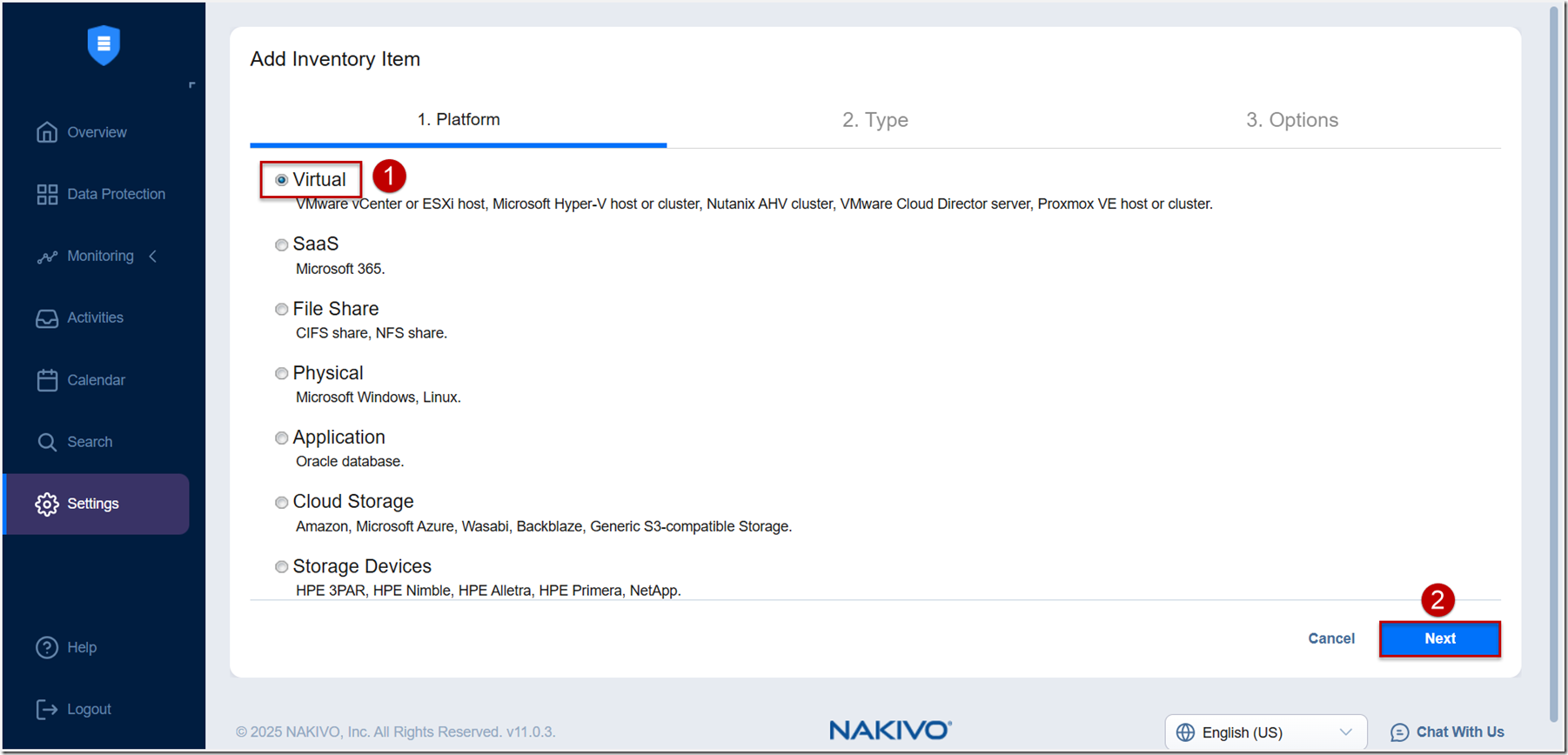Image resolution: width=1568 pixels, height=755 pixels.
Task: Click the copyright v11.0.3 text
Action: pos(396,732)
